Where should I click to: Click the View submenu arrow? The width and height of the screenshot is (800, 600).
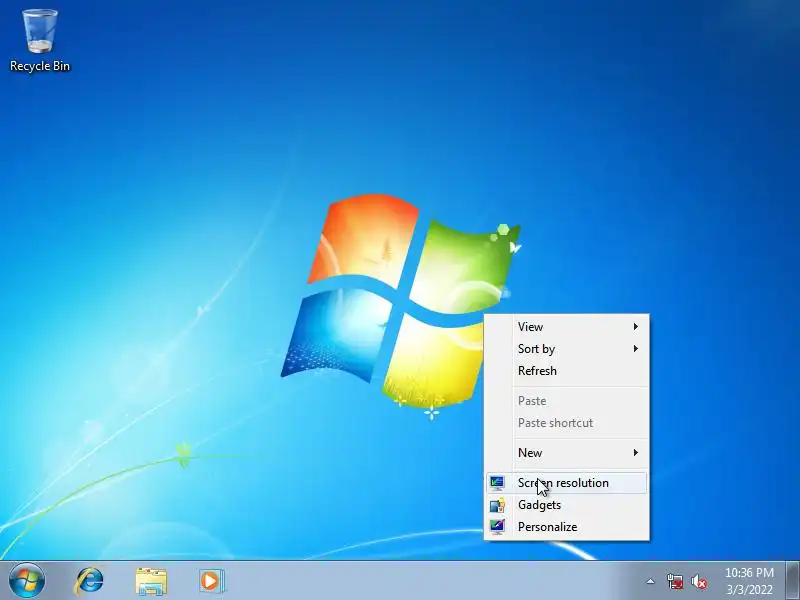[x=636, y=327]
